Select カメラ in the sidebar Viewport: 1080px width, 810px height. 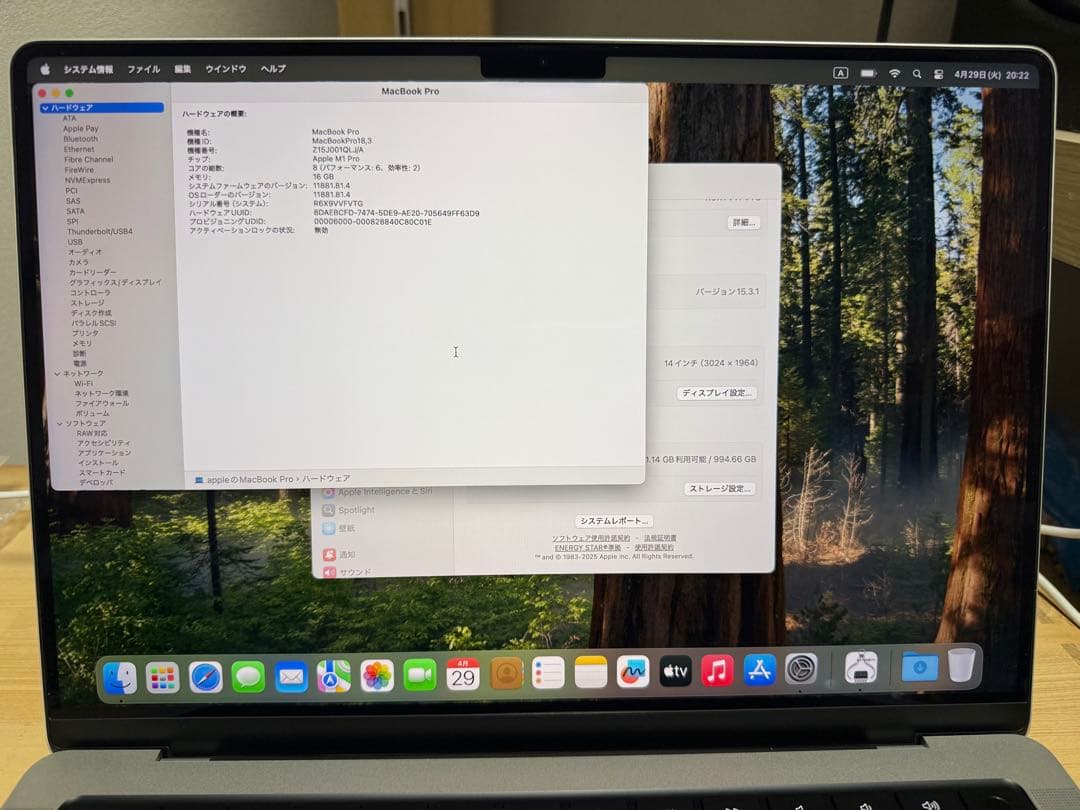(79, 262)
